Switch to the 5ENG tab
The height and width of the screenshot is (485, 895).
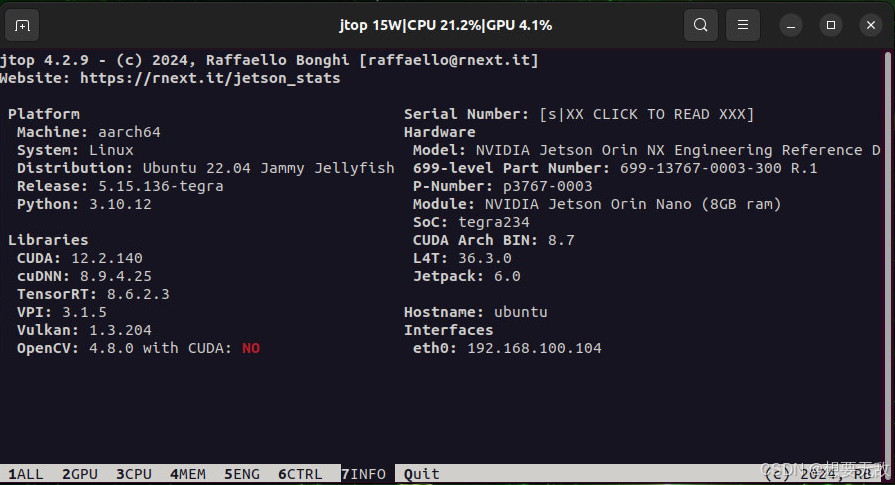[x=242, y=474]
